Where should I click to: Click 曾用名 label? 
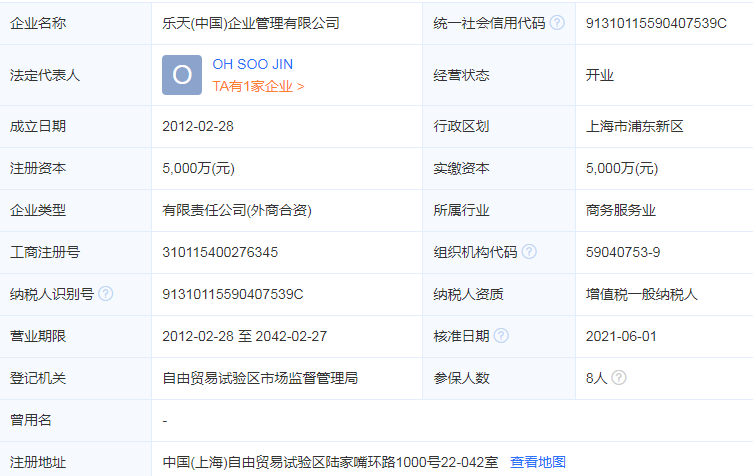pos(31,420)
